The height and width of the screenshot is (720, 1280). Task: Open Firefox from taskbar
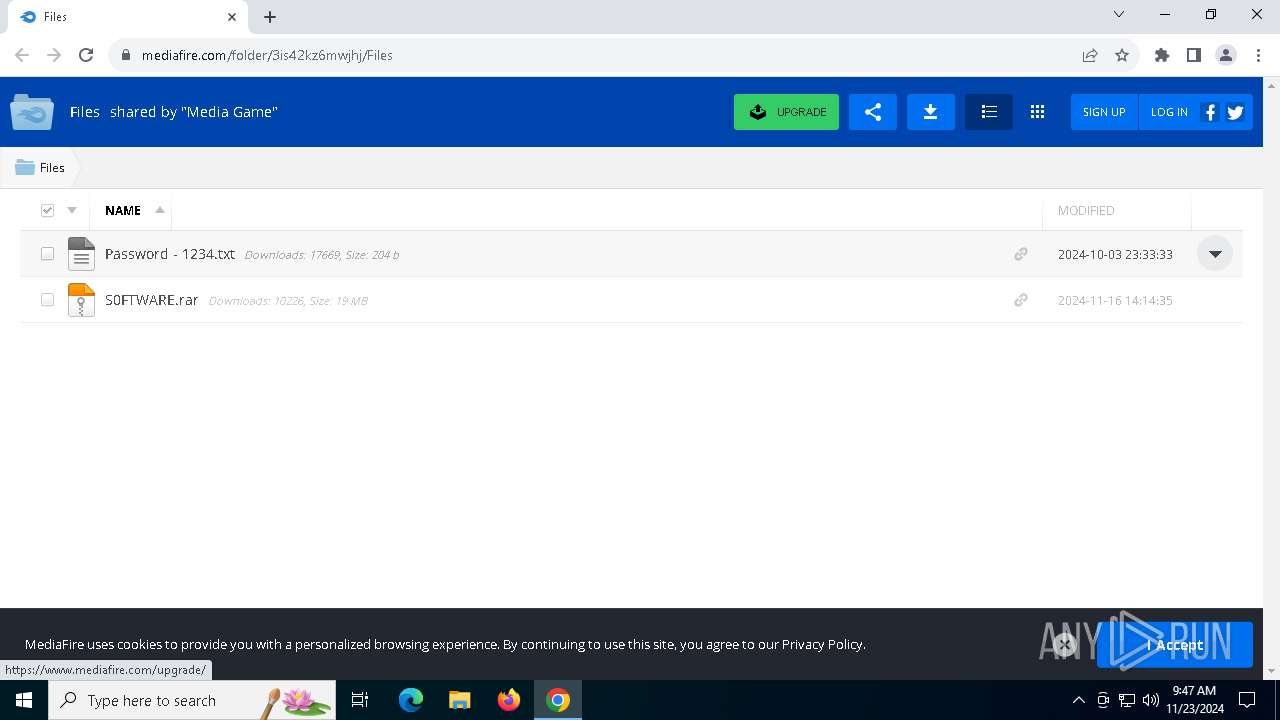coord(509,700)
